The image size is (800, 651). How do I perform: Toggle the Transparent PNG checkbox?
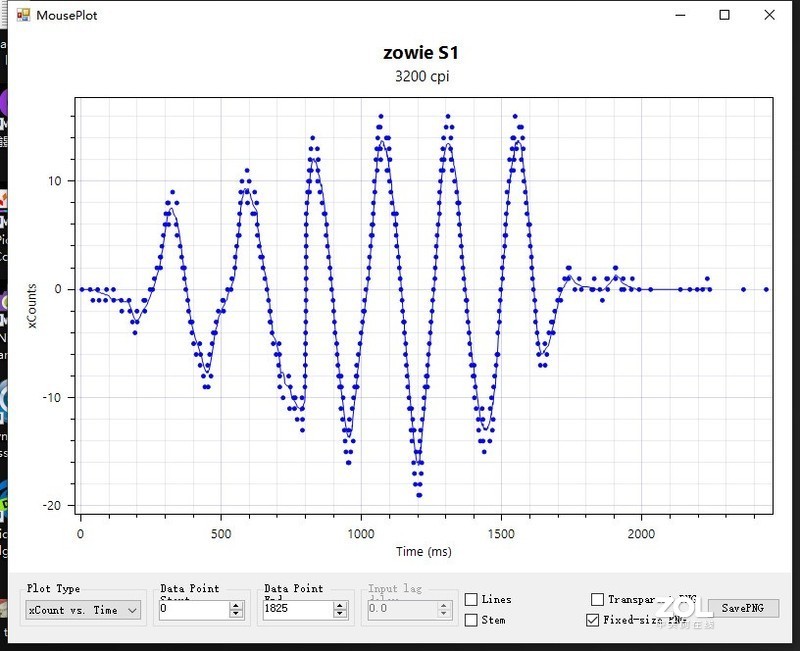coord(597,599)
